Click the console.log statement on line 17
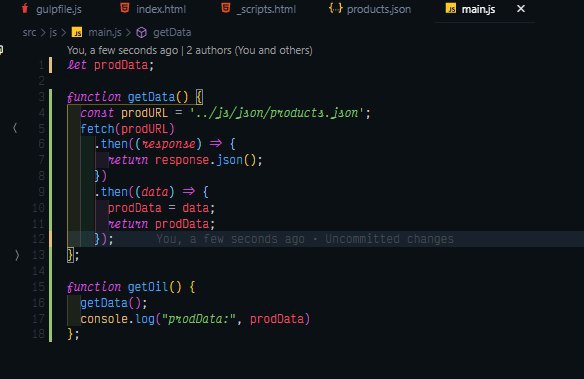584x379 pixels. (195, 319)
